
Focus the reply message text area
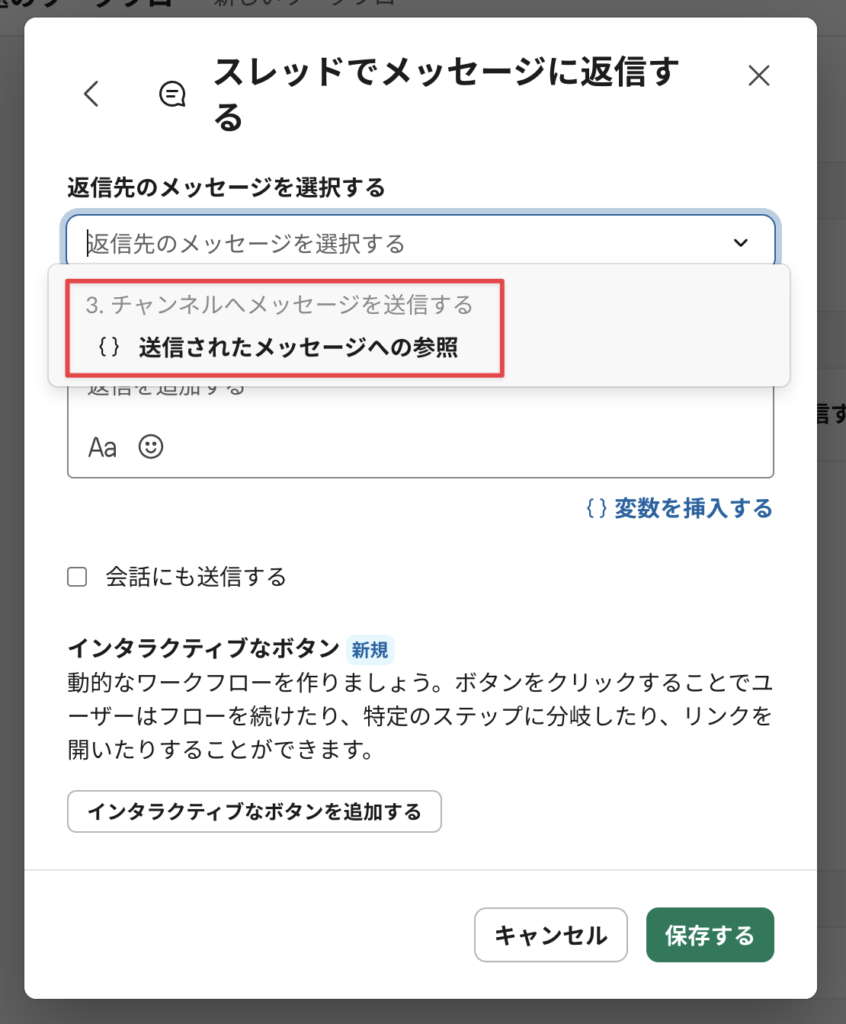click(420, 400)
